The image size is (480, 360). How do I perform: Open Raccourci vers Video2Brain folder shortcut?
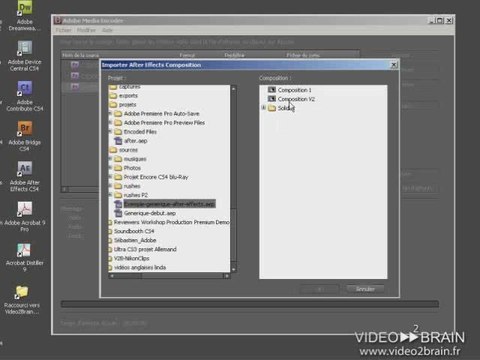click(x=22, y=300)
